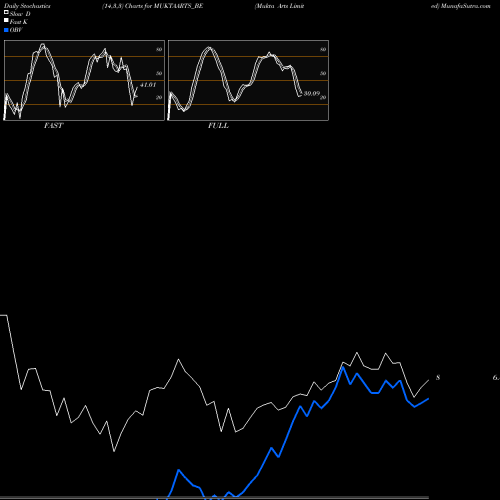Click the blue OBV legend swatch
Viewport: 500px width, 500px height.
click(6, 30)
